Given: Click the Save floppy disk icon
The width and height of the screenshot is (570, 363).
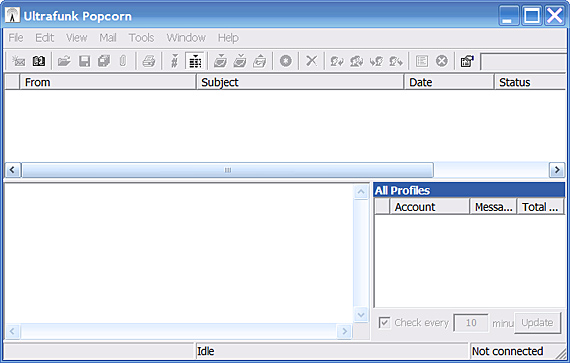Looking at the screenshot, I should 84,61.
